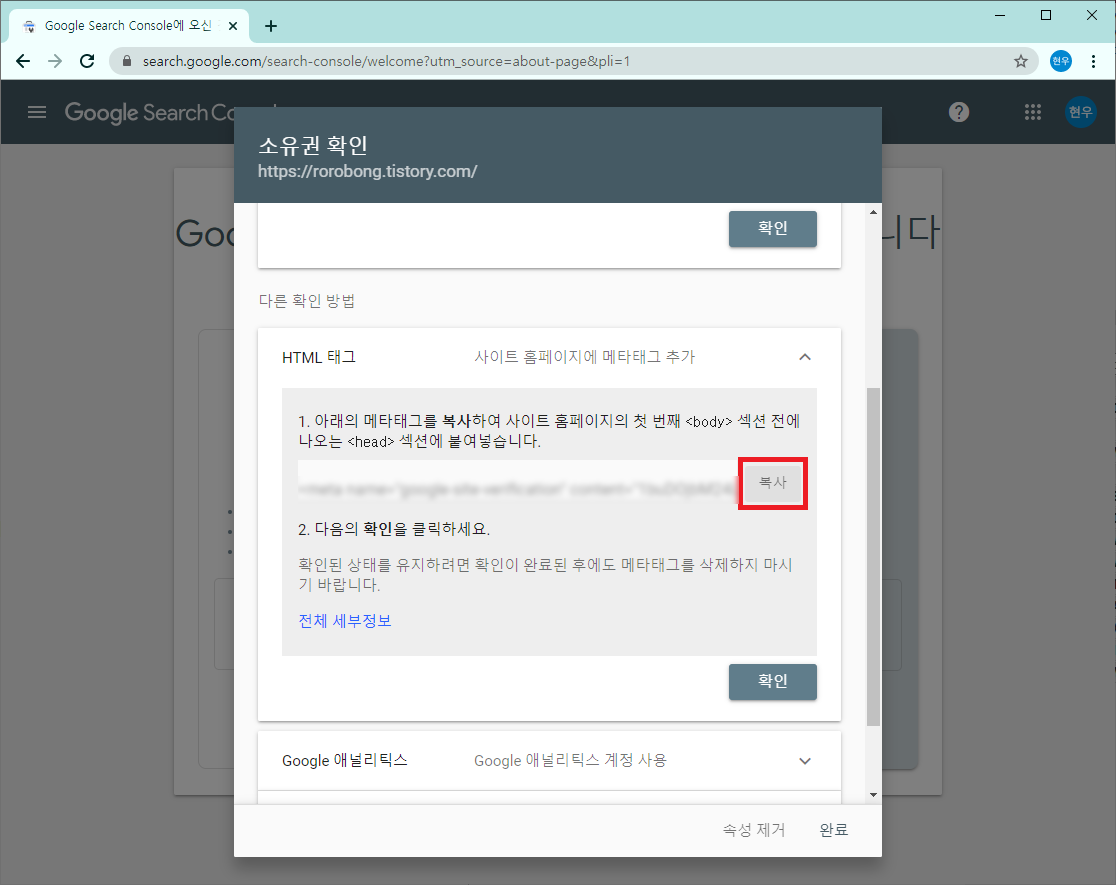Screen dimensions: 1116x885
Task: Click the 확인 button in the top card
Action: click(x=772, y=229)
